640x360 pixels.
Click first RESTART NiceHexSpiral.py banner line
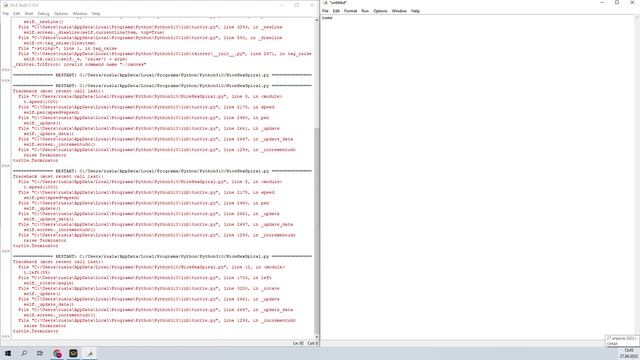[x=162, y=75]
